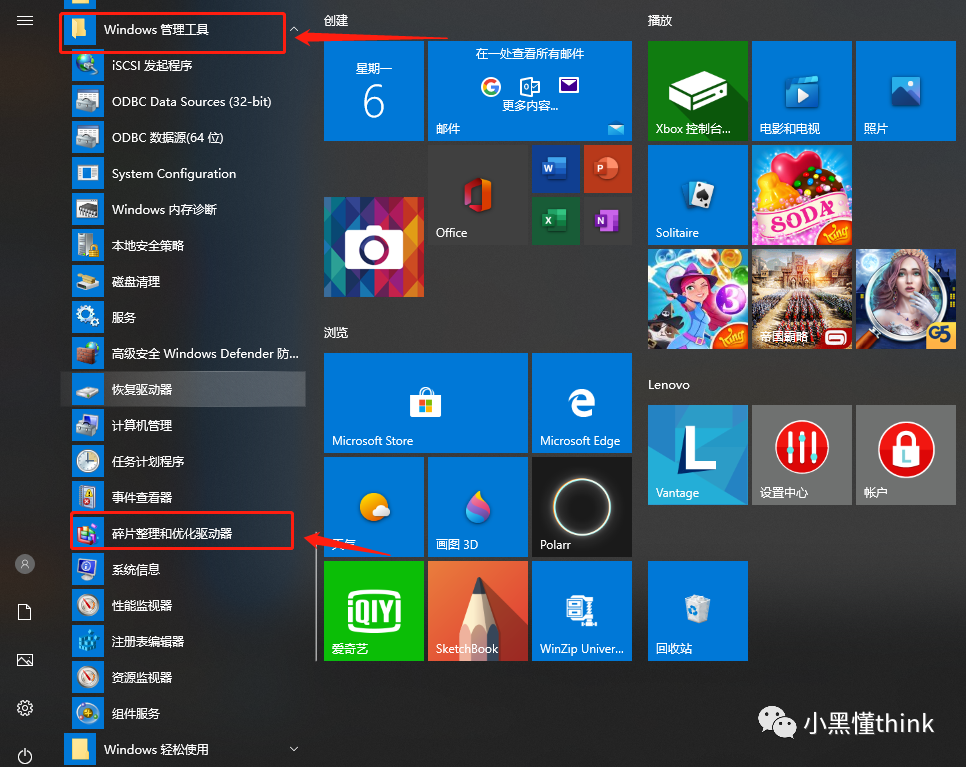Launch OneNote from the Office tile group
The height and width of the screenshot is (767, 966).
[608, 221]
